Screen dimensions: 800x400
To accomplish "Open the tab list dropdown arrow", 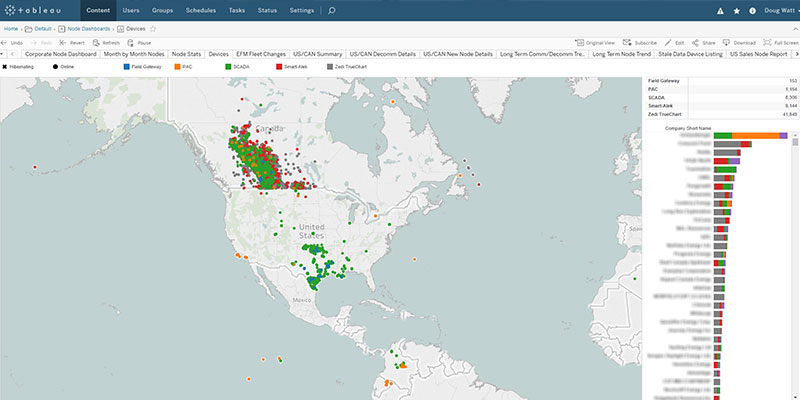I will point(3,54).
